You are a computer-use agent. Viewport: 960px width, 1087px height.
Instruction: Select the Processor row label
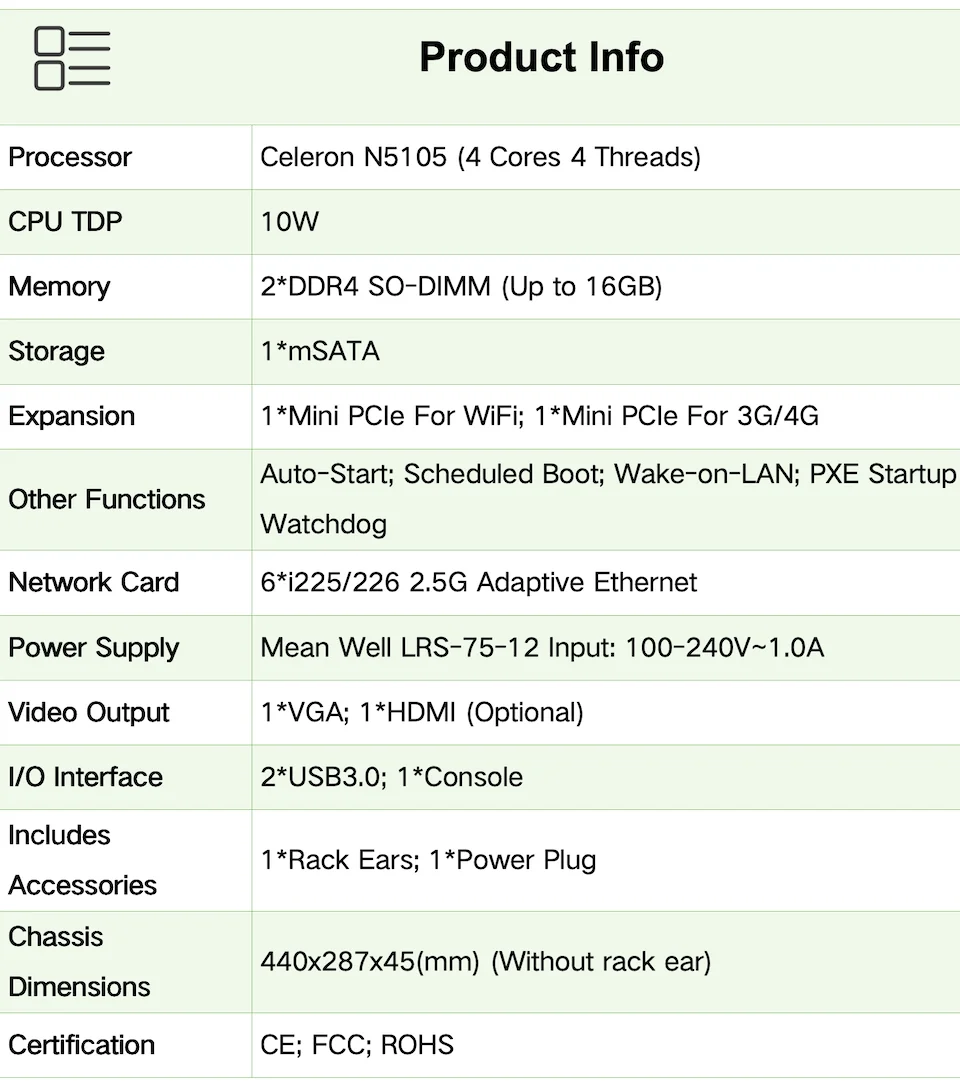click(70, 157)
